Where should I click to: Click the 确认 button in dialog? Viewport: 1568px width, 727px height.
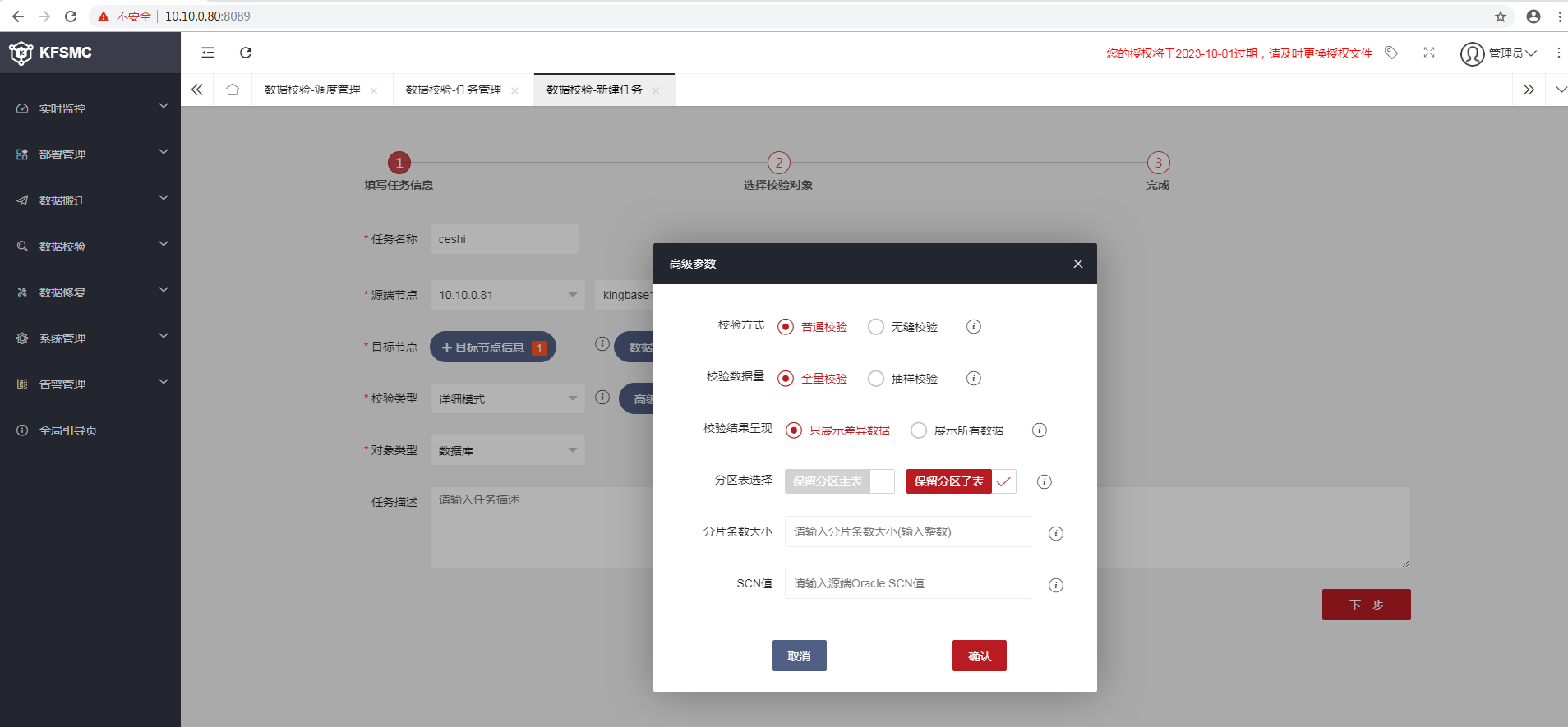(x=979, y=656)
